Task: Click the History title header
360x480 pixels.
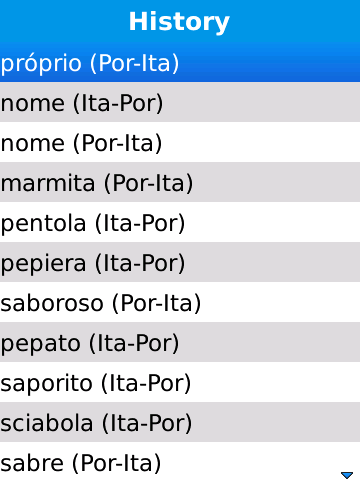Action: (x=179, y=22)
